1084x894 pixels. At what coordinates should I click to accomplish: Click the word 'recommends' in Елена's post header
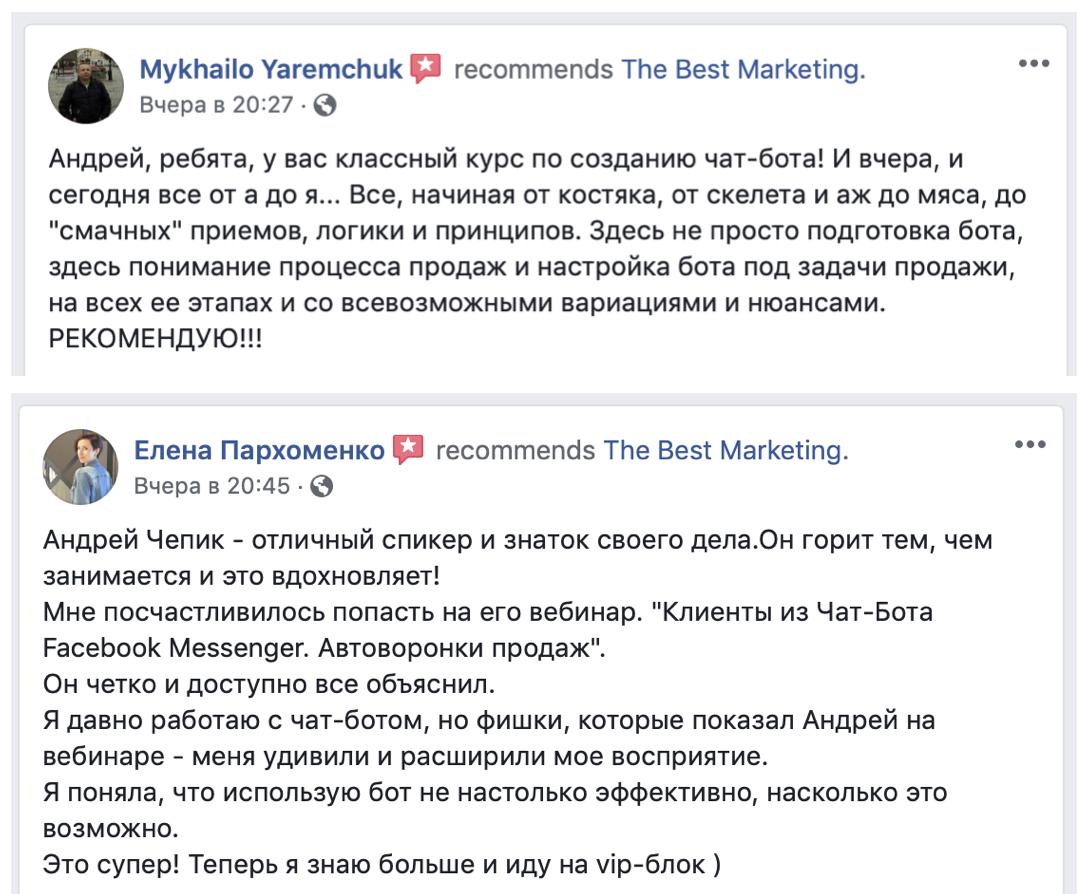(x=515, y=450)
